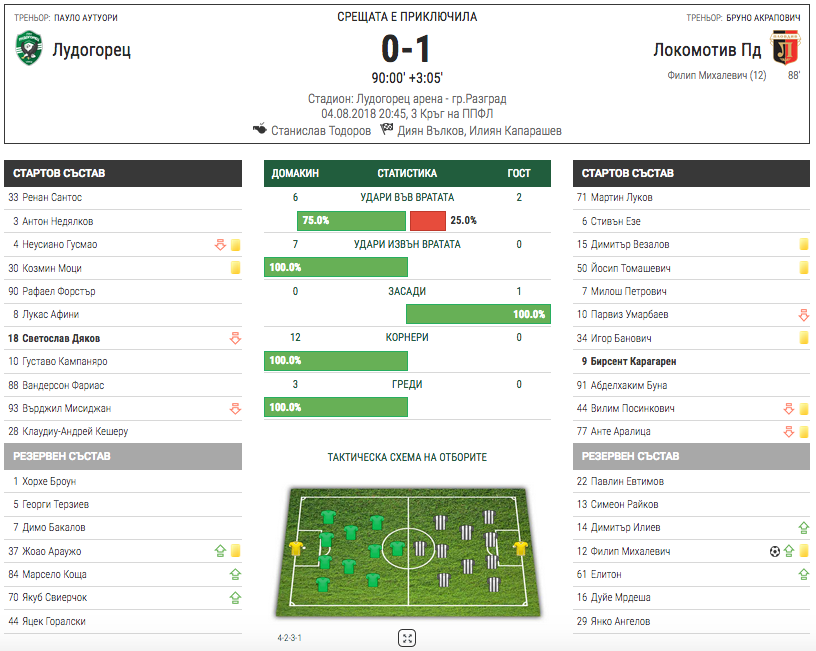This screenshot has width=816, height=651.
Task: Open player Бирсент Карагарен
Action: (x=629, y=361)
